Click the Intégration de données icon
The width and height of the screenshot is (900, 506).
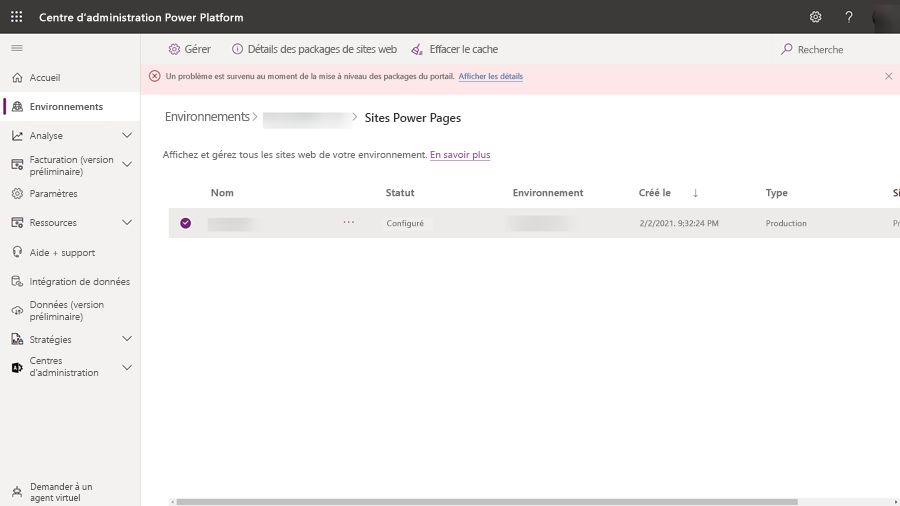click(17, 281)
